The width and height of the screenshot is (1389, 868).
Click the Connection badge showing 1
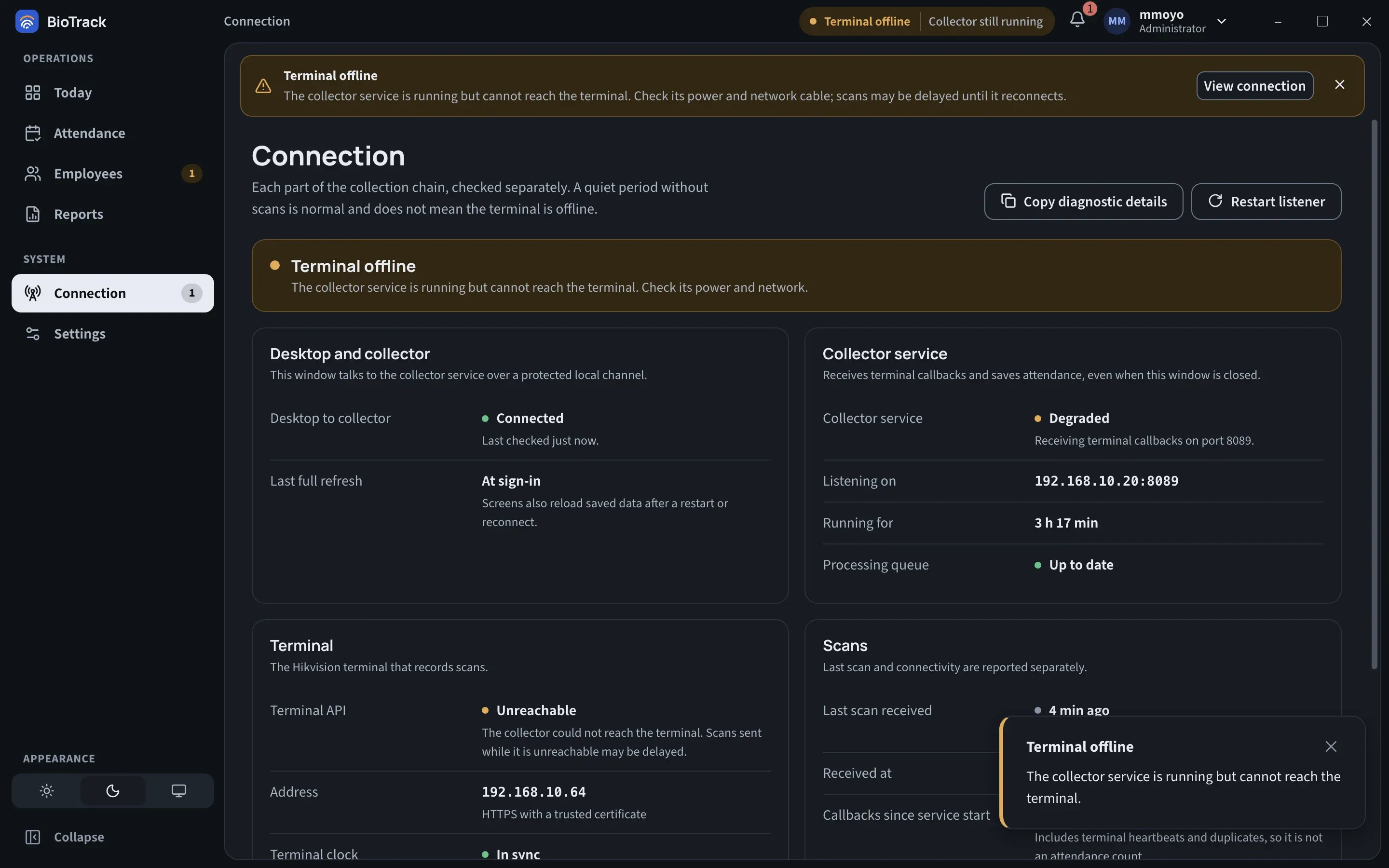pyautogui.click(x=191, y=293)
